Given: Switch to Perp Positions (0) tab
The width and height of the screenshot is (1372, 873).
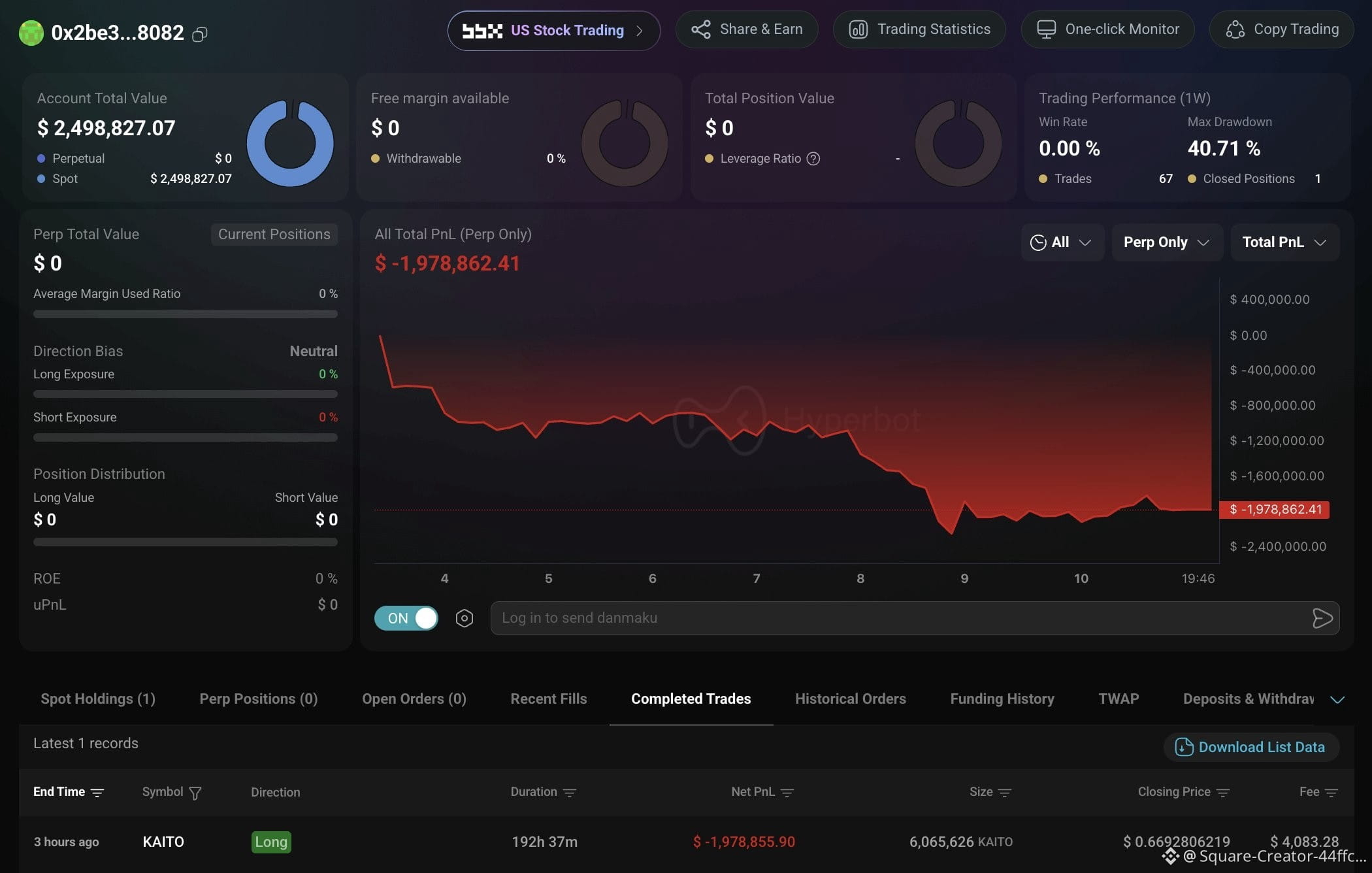Looking at the screenshot, I should (x=259, y=699).
